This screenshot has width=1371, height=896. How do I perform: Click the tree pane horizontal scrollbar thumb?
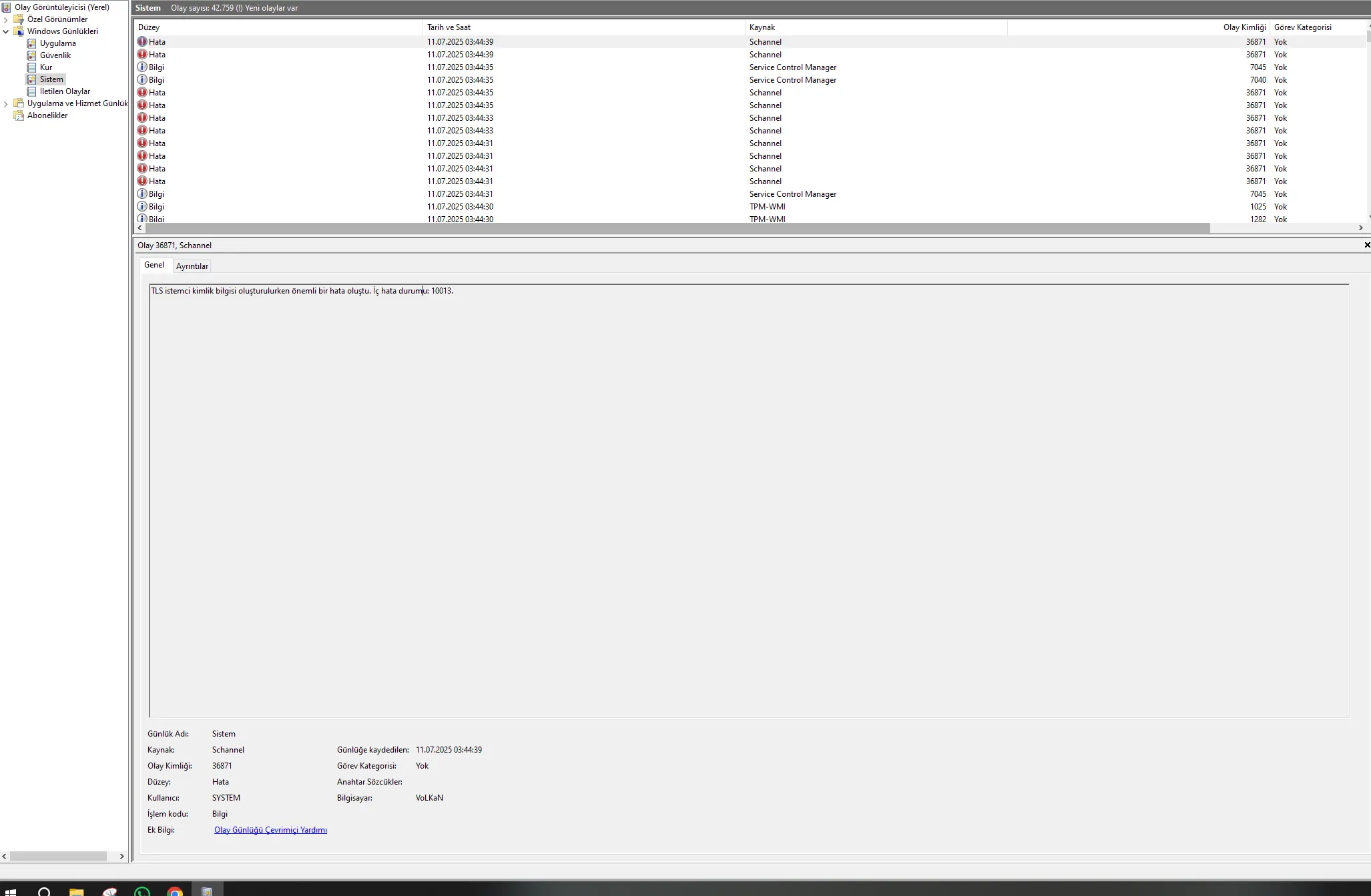coord(58,856)
